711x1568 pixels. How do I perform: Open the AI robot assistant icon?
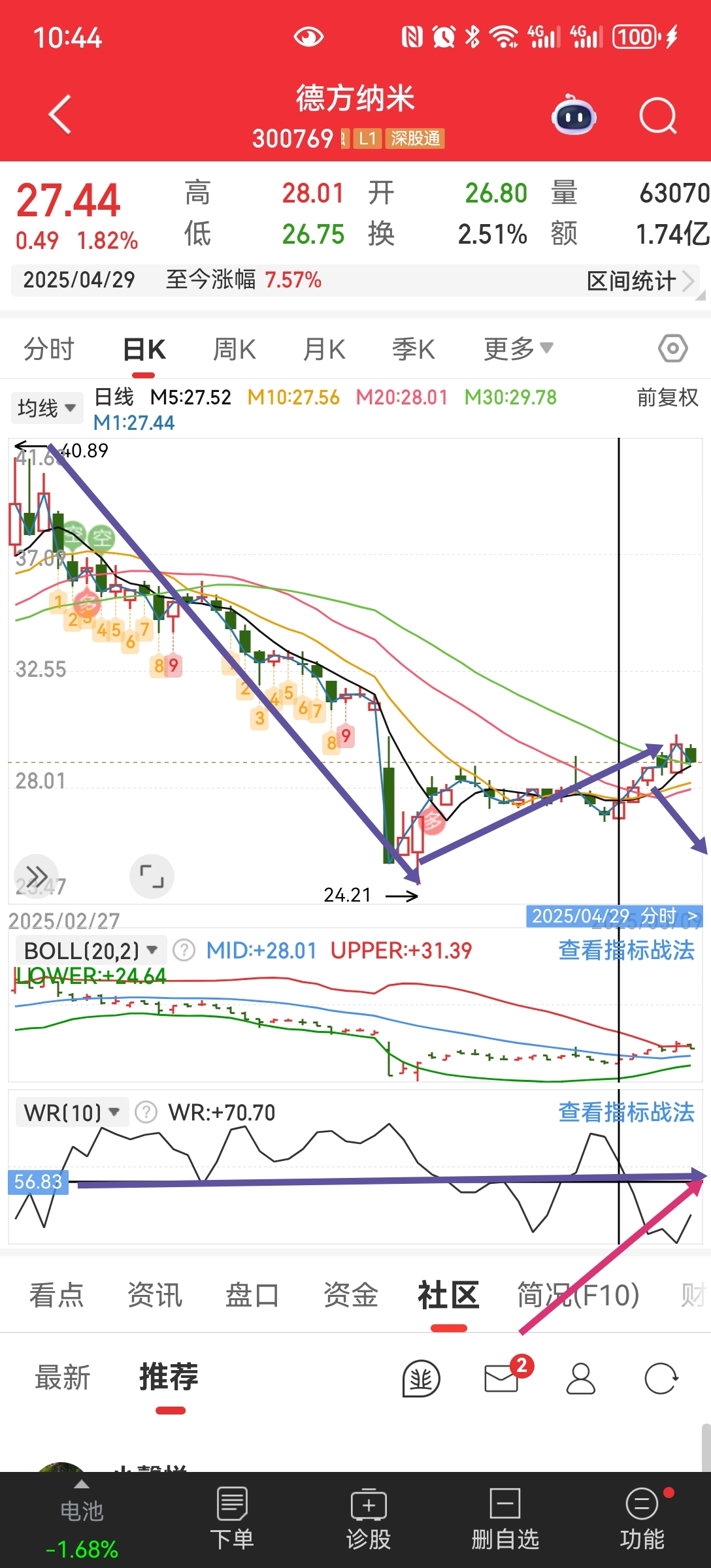[574, 116]
